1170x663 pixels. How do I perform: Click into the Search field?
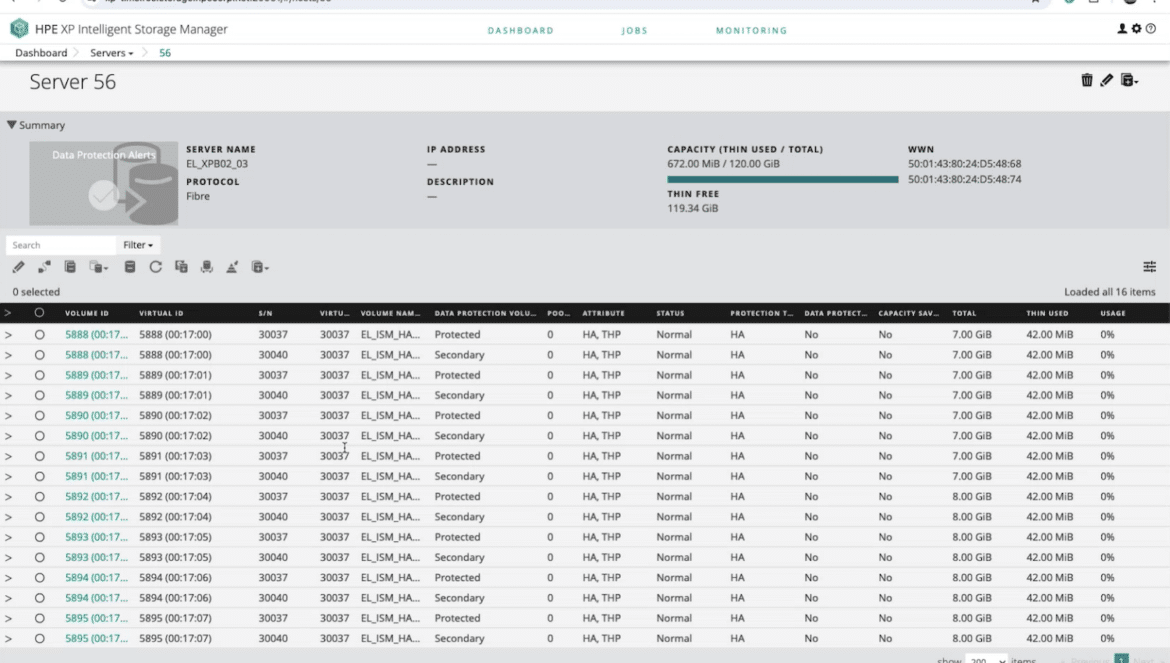(61, 245)
